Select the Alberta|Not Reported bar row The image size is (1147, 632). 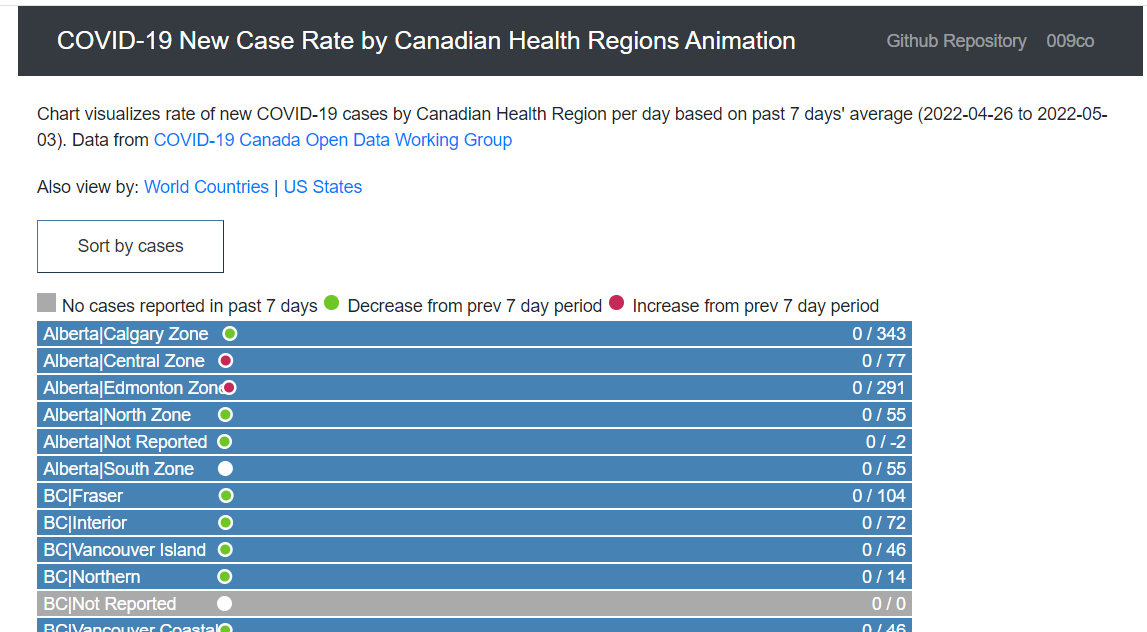pyautogui.click(x=474, y=442)
